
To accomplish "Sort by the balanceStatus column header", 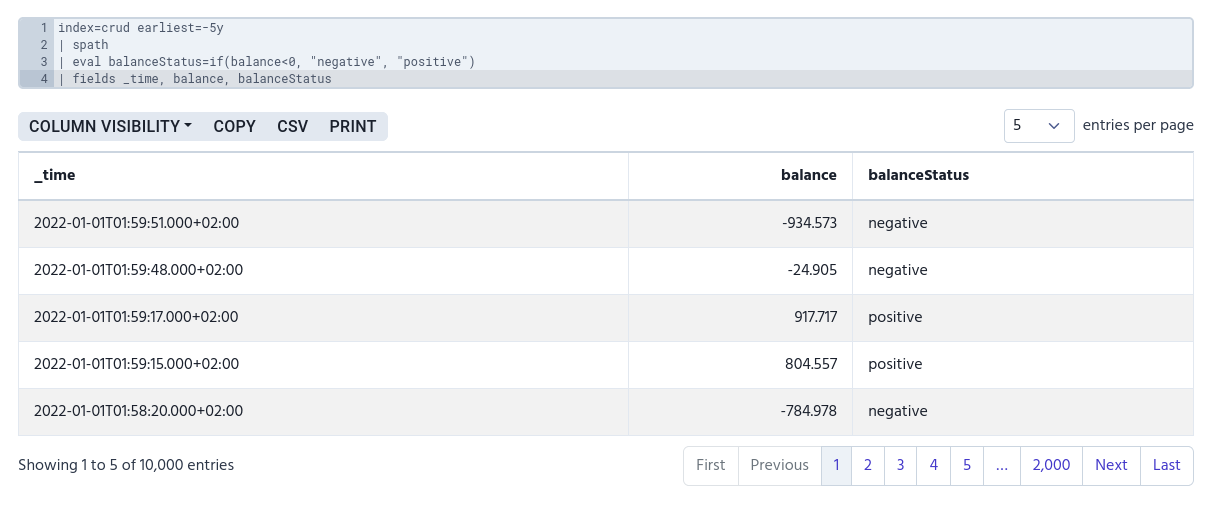I will point(1023,175).
